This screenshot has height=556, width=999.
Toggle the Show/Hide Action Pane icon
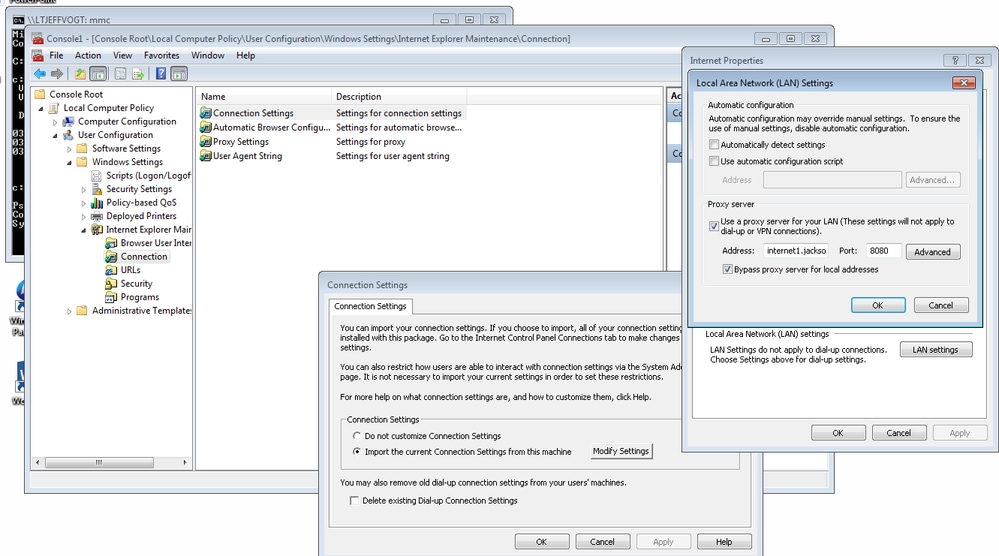point(180,74)
